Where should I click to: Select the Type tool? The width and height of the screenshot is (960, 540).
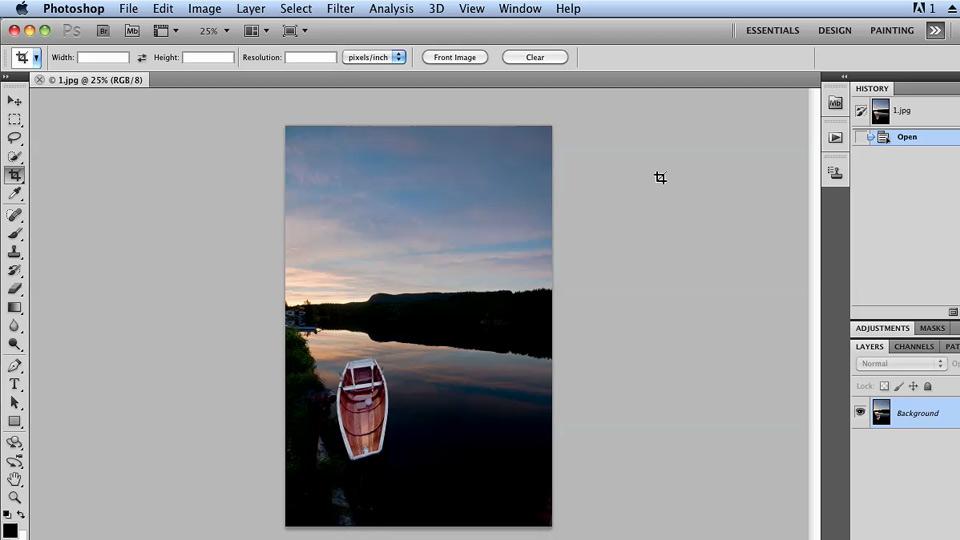(14, 384)
